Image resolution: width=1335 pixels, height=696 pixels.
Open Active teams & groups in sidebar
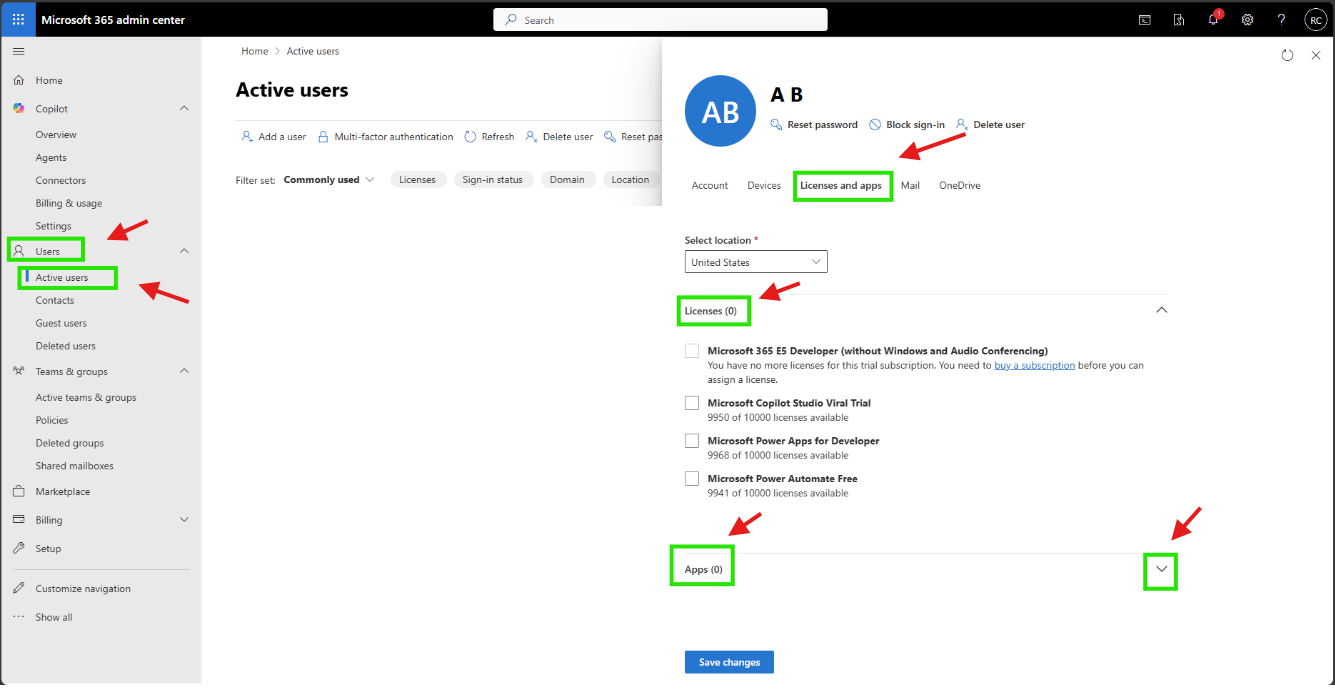[x=86, y=397]
